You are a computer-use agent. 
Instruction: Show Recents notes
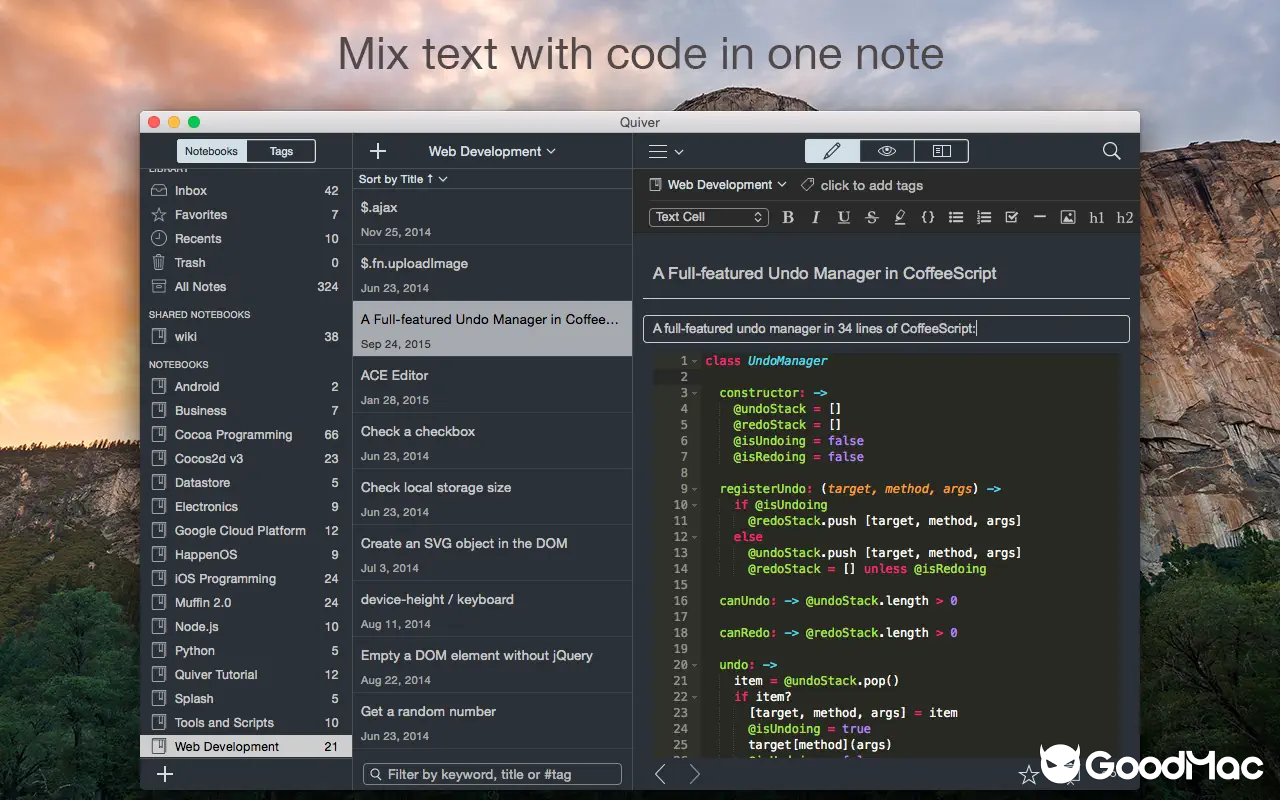click(246, 238)
